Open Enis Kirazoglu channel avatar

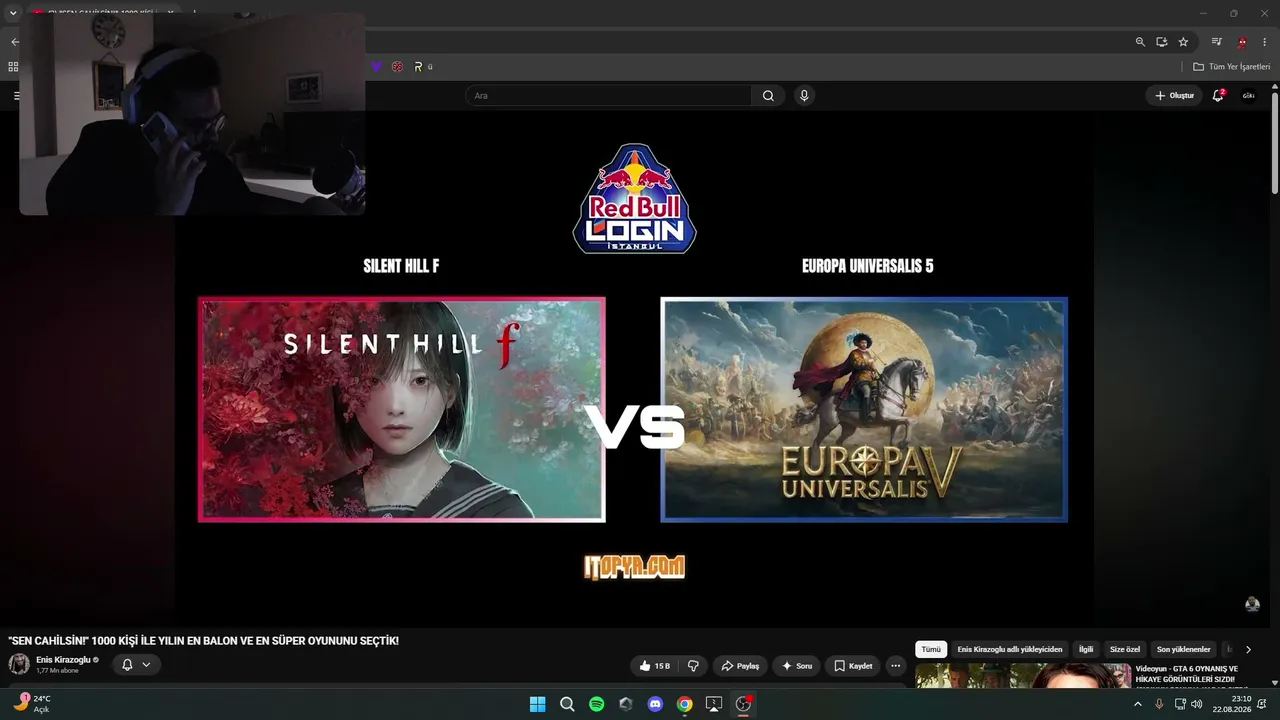pos(19,664)
